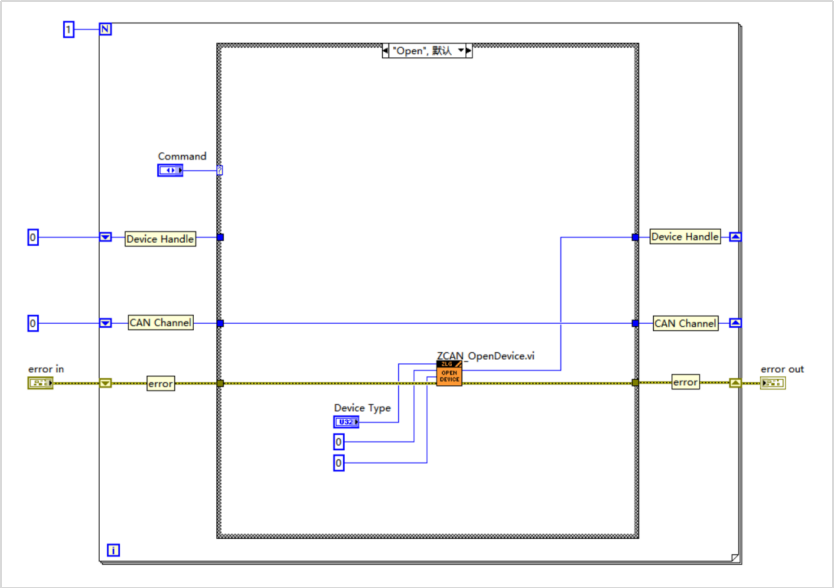Select the Device Handle input tunnel on case
The width and height of the screenshot is (834, 588).
220,237
